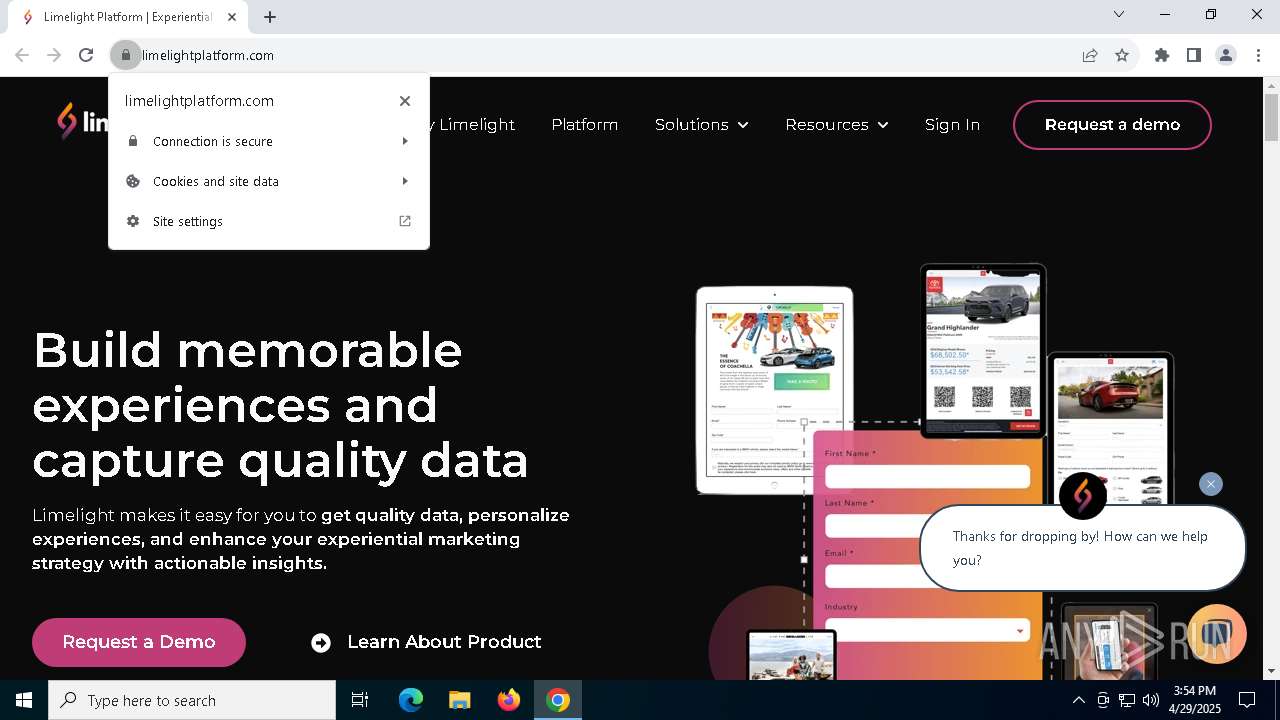Open Cookies and site data entry
This screenshot has width=1280, height=720.
269,181
